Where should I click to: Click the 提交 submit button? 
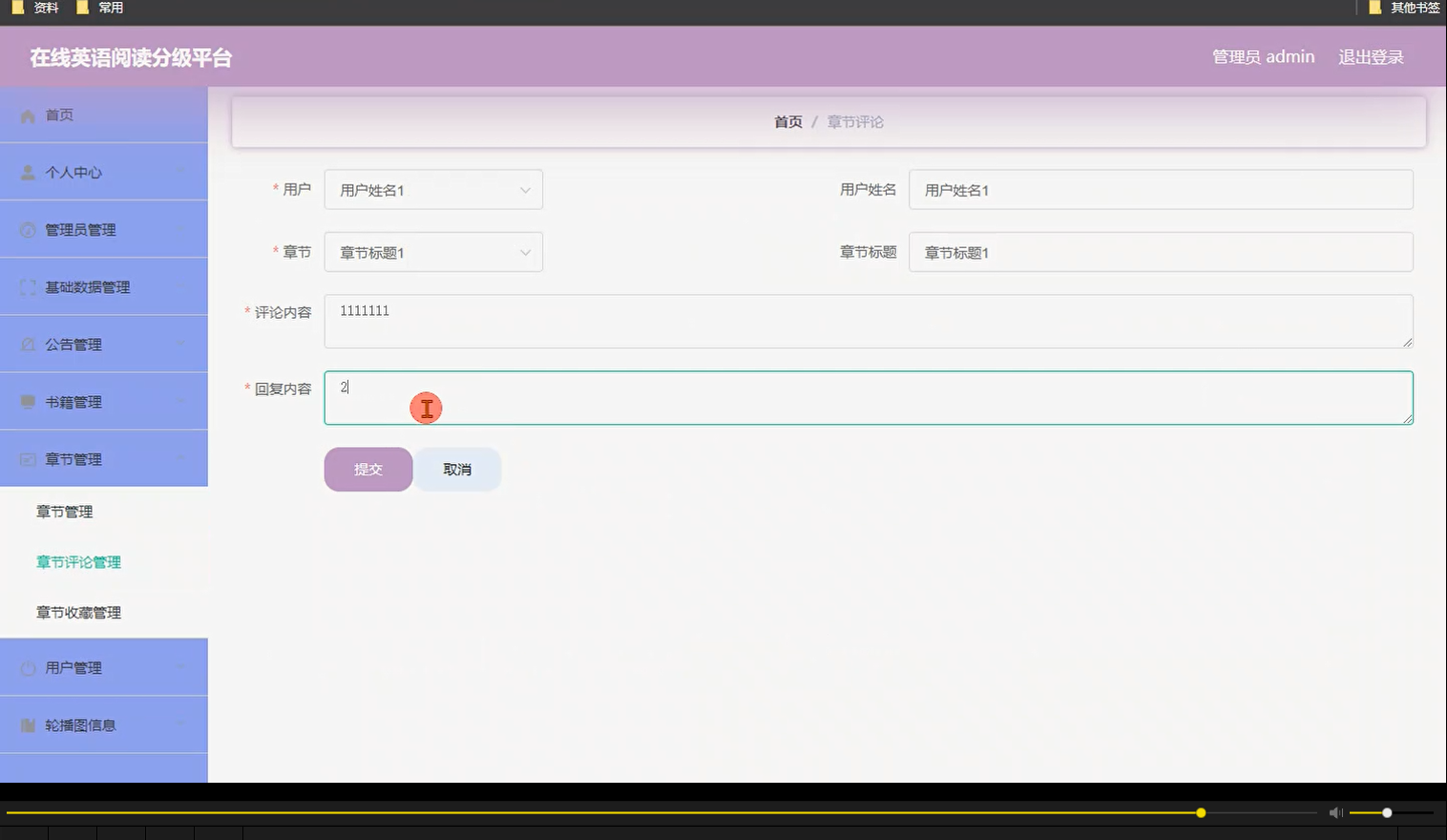(367, 469)
